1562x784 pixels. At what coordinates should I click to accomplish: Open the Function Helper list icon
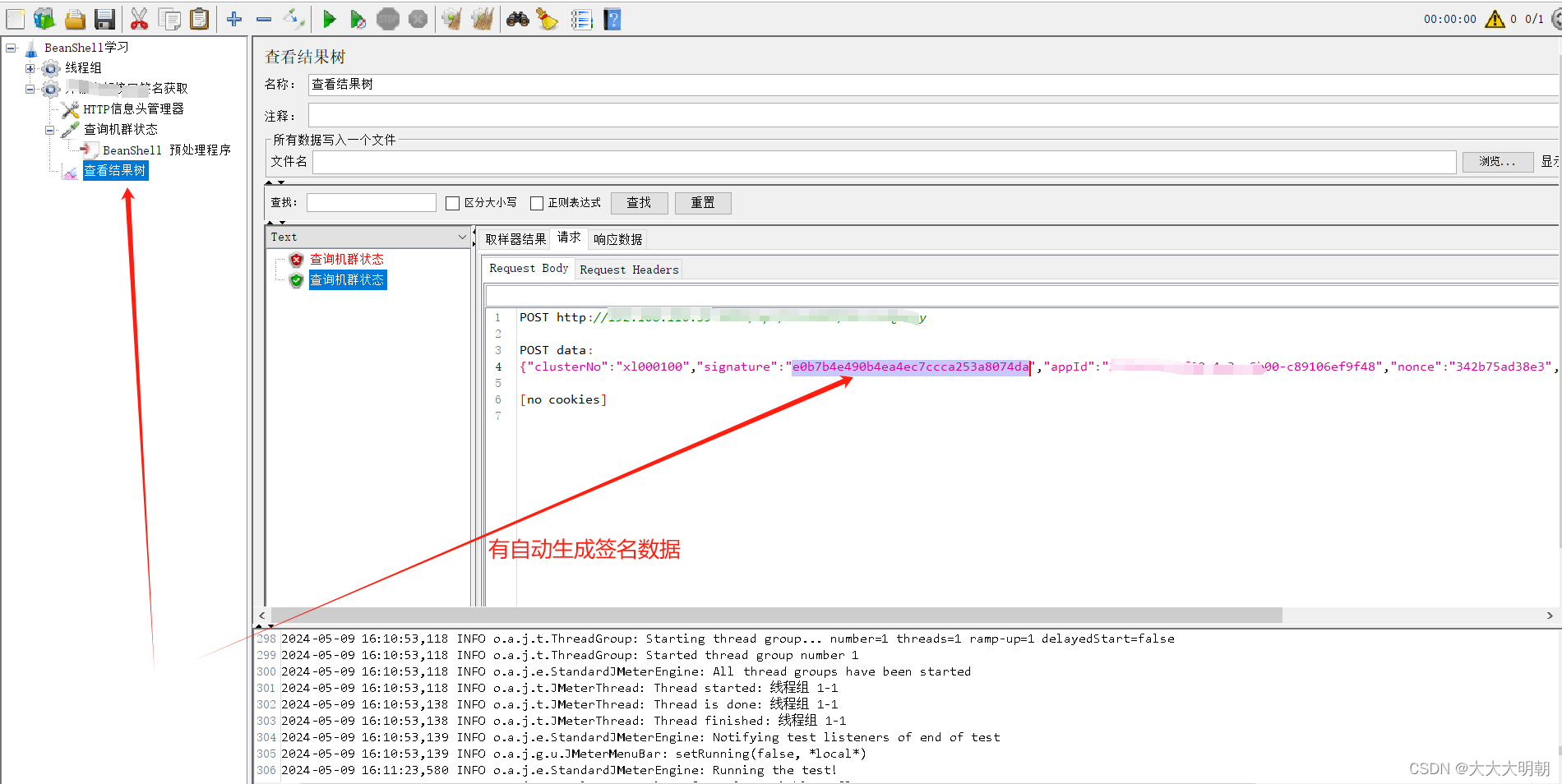[582, 19]
